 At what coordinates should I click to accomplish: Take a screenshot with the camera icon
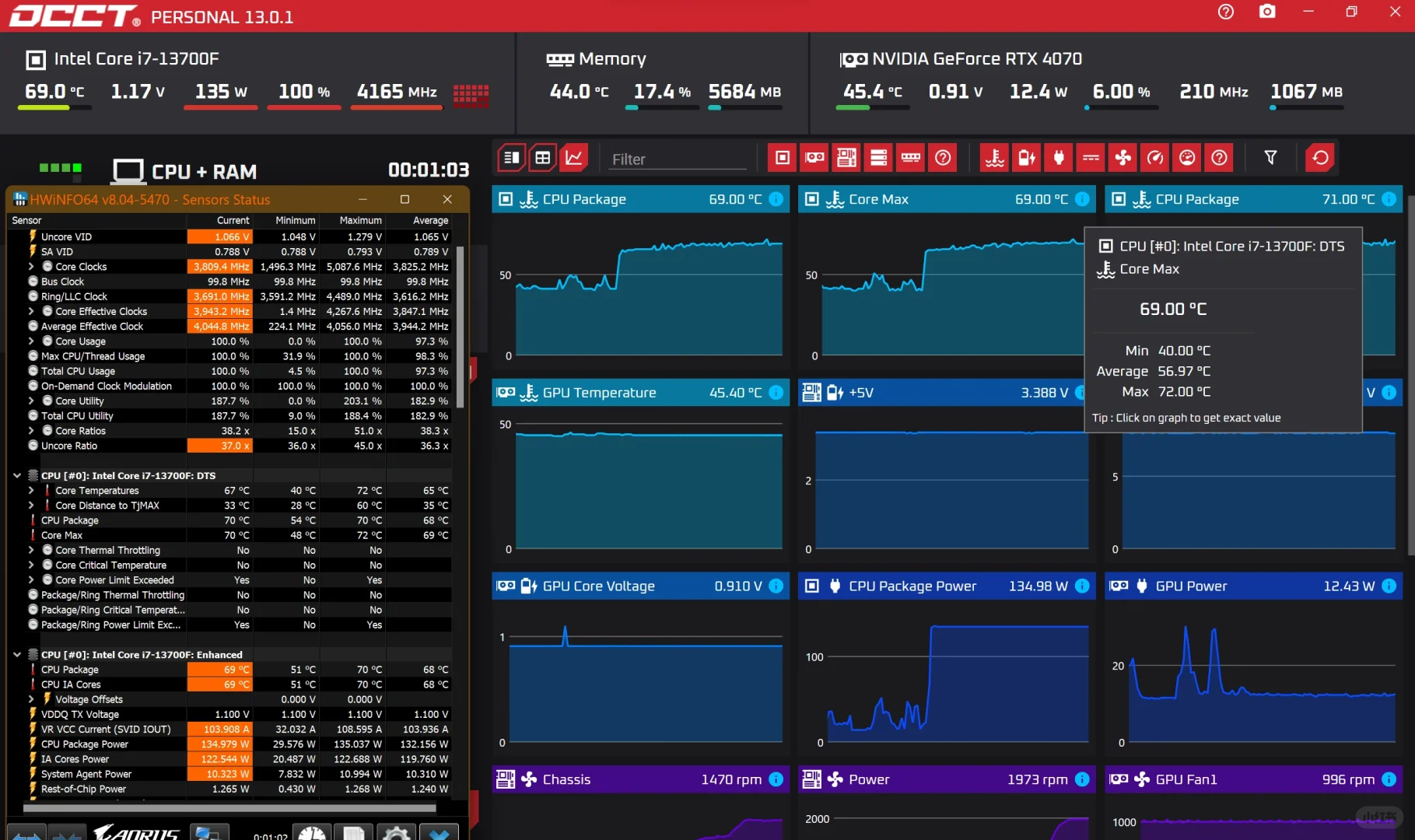pyautogui.click(x=1267, y=12)
